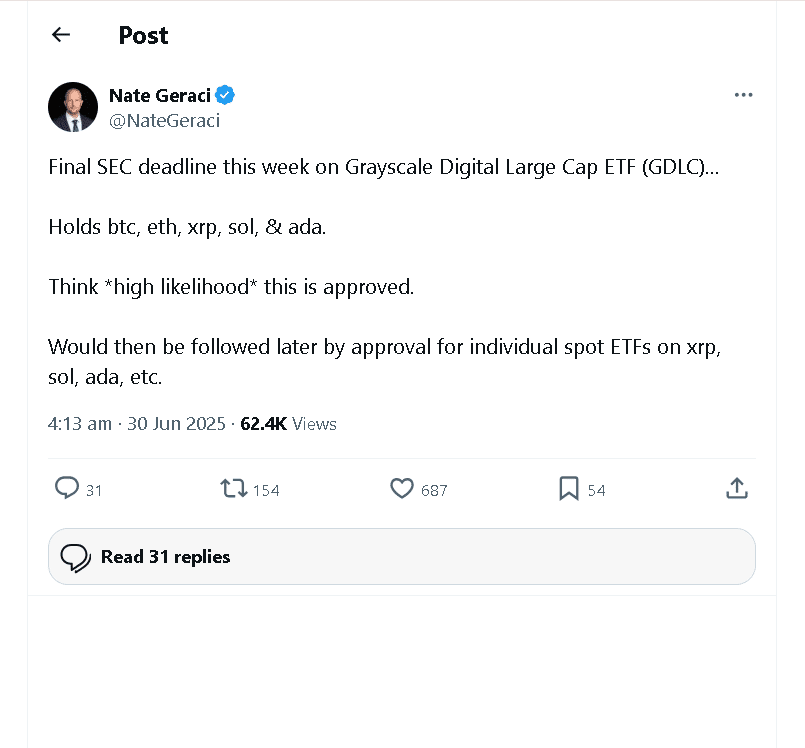Click the double speech bubble icon in replies button

[75, 558]
